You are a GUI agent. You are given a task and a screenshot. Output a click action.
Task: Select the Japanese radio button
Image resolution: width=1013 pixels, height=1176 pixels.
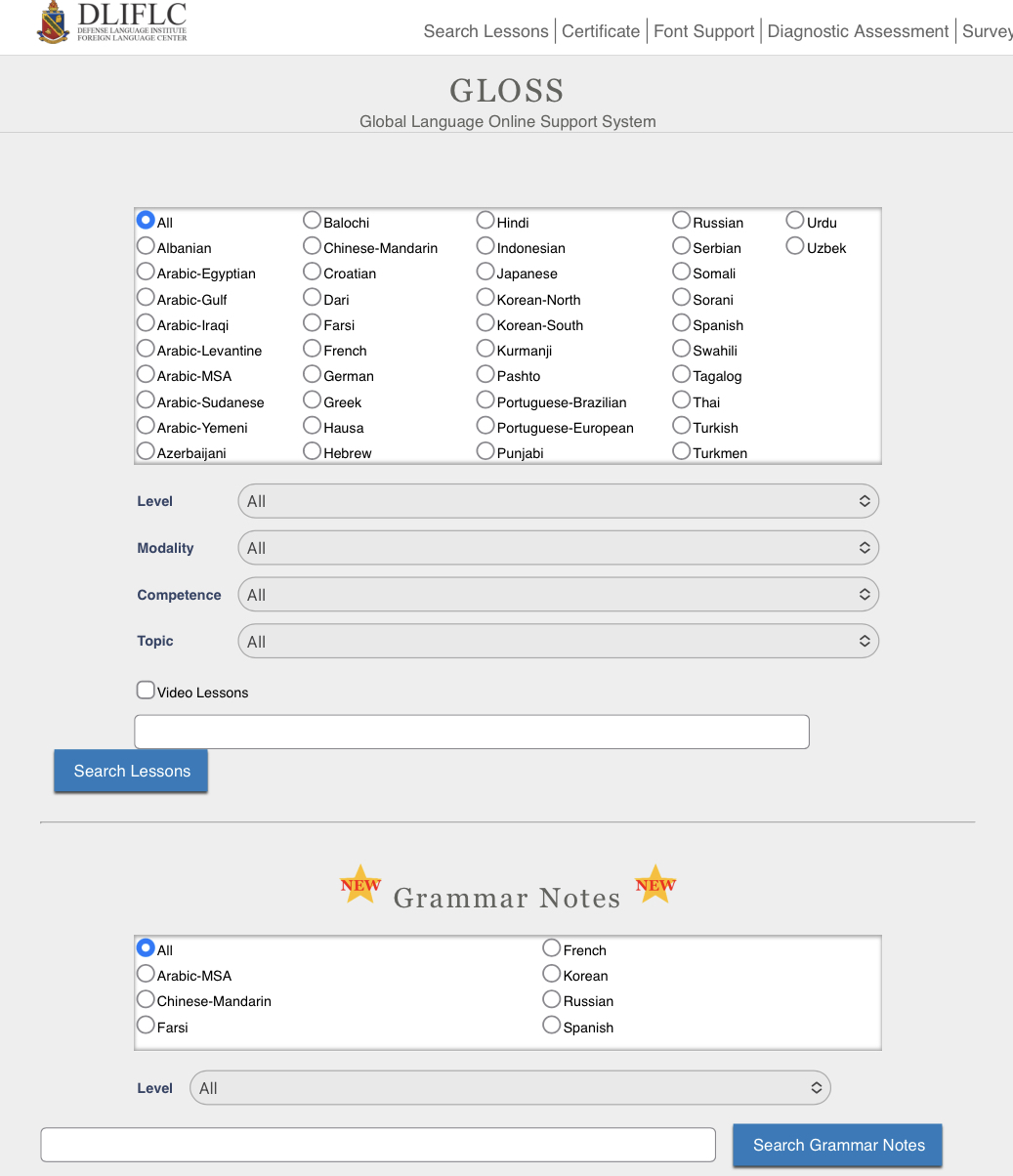click(485, 272)
